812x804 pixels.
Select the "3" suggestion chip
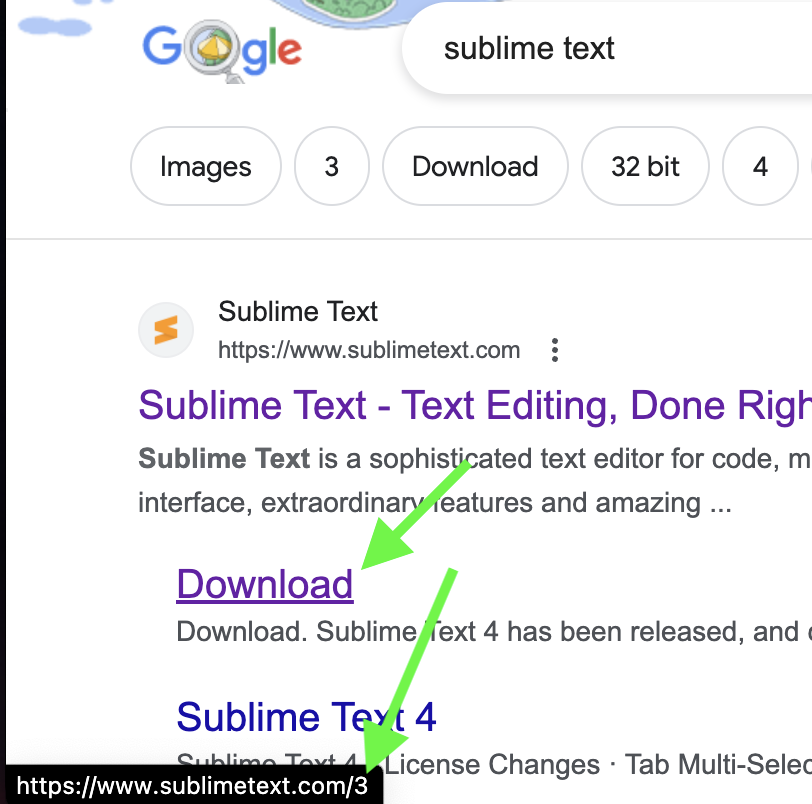pyautogui.click(x=331, y=166)
